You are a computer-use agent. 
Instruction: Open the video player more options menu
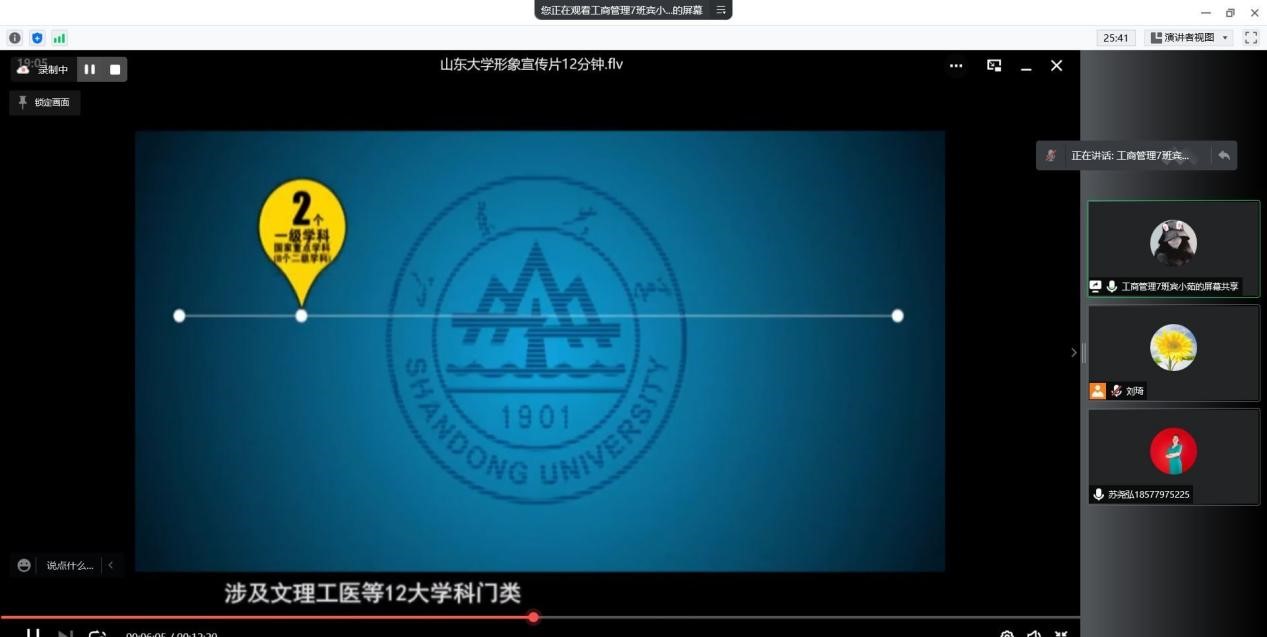pos(956,66)
